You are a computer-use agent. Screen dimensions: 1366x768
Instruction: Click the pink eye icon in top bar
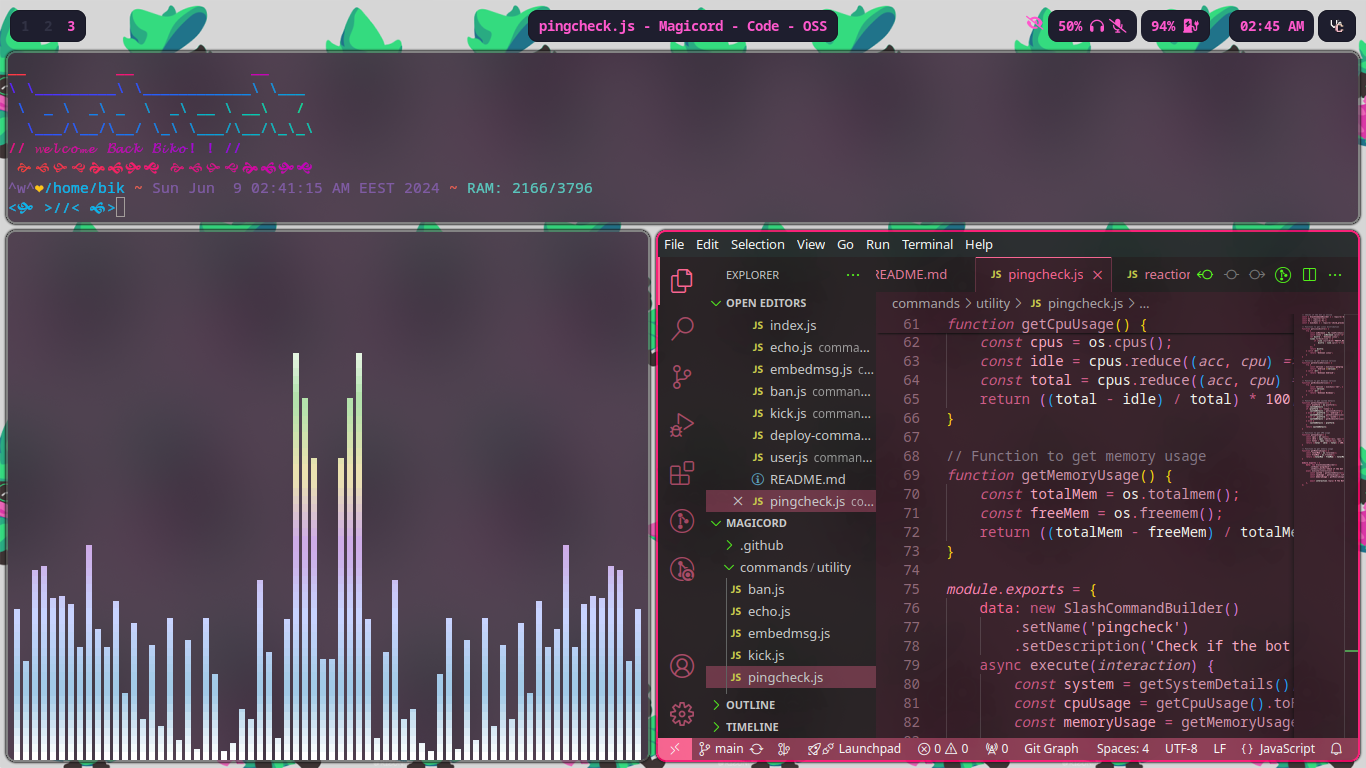coord(1034,24)
